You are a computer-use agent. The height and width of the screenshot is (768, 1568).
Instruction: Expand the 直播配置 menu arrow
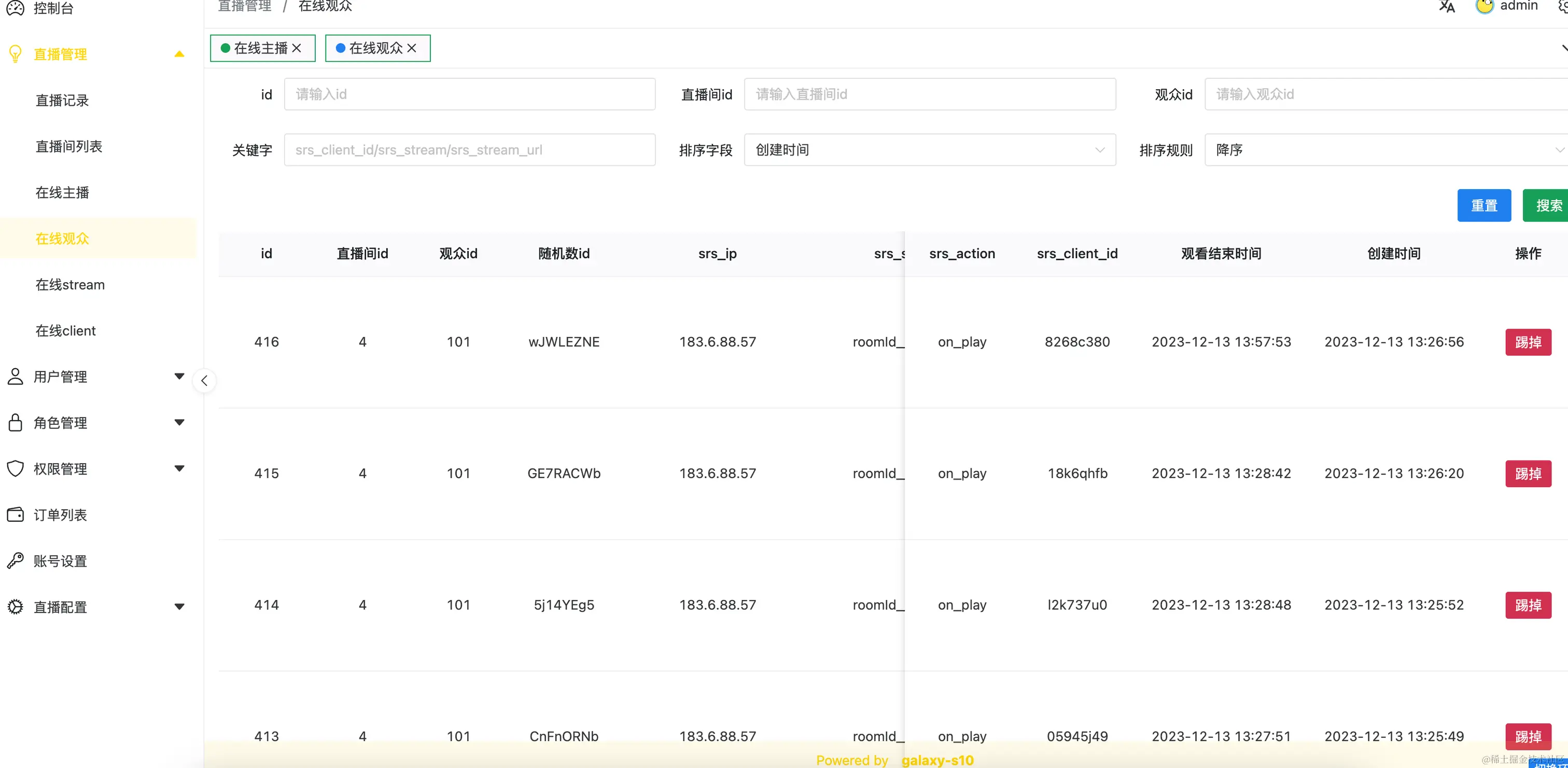click(x=179, y=607)
